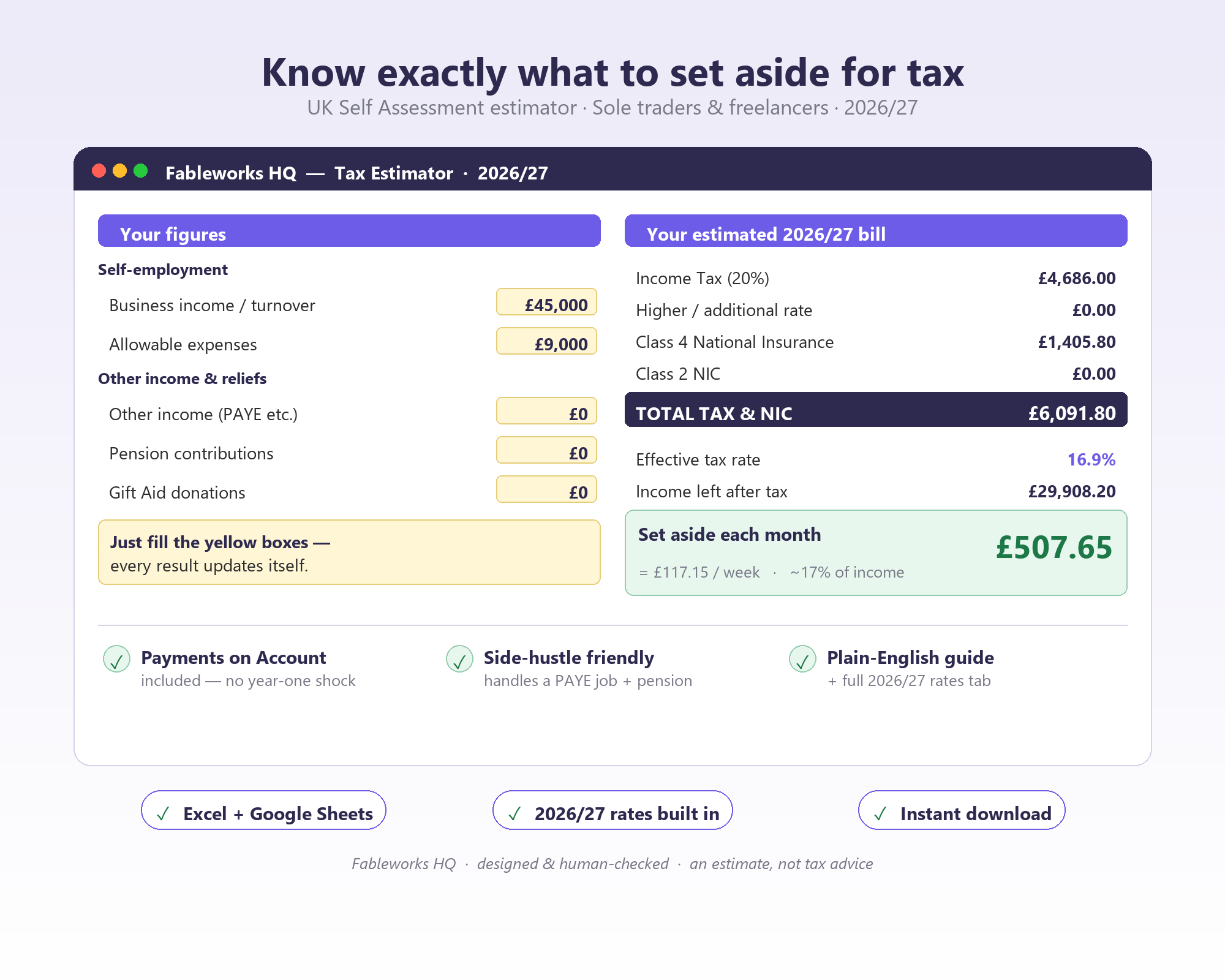Click the Plain-English guide checkmark icon
1225x980 pixels.
[x=802, y=659]
